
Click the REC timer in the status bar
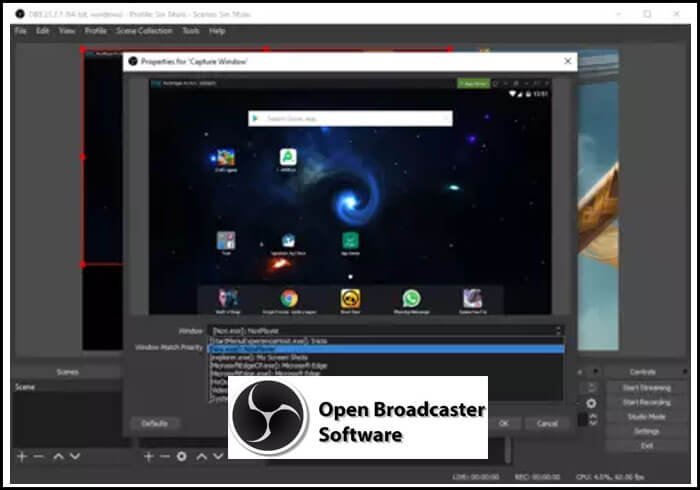(537, 477)
